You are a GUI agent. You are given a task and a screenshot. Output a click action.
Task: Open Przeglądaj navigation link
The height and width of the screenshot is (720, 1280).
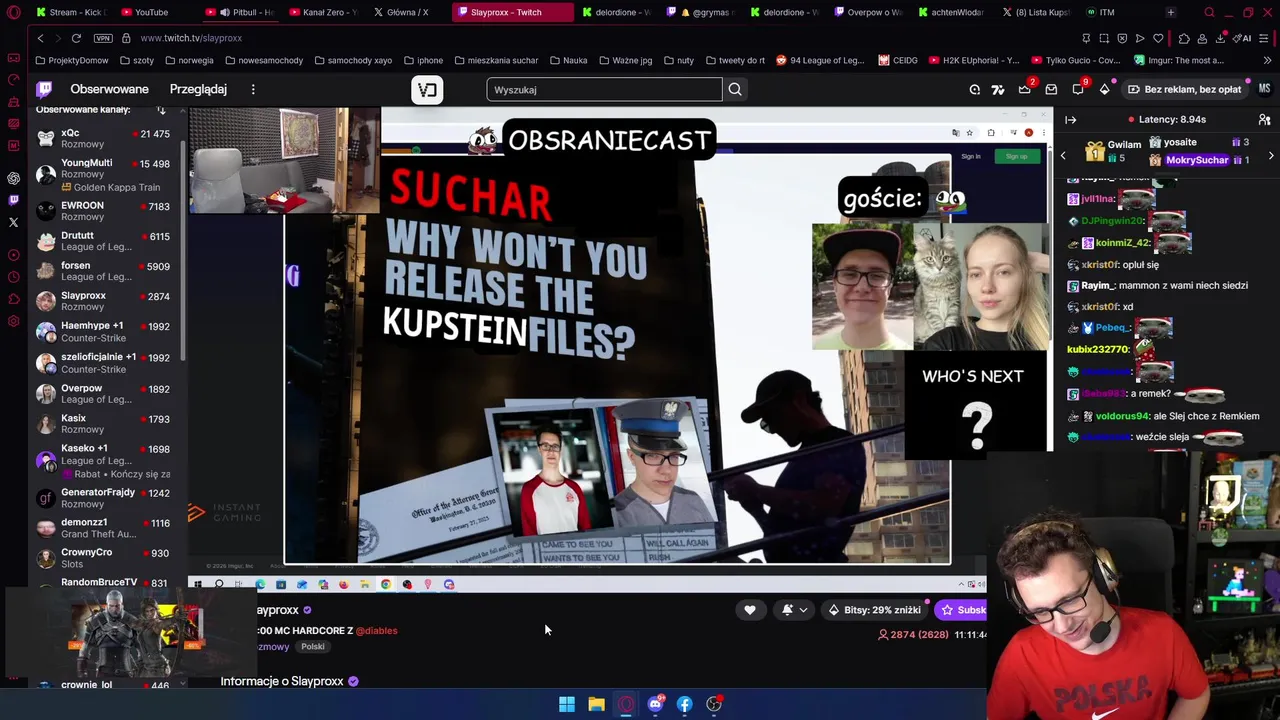(198, 89)
